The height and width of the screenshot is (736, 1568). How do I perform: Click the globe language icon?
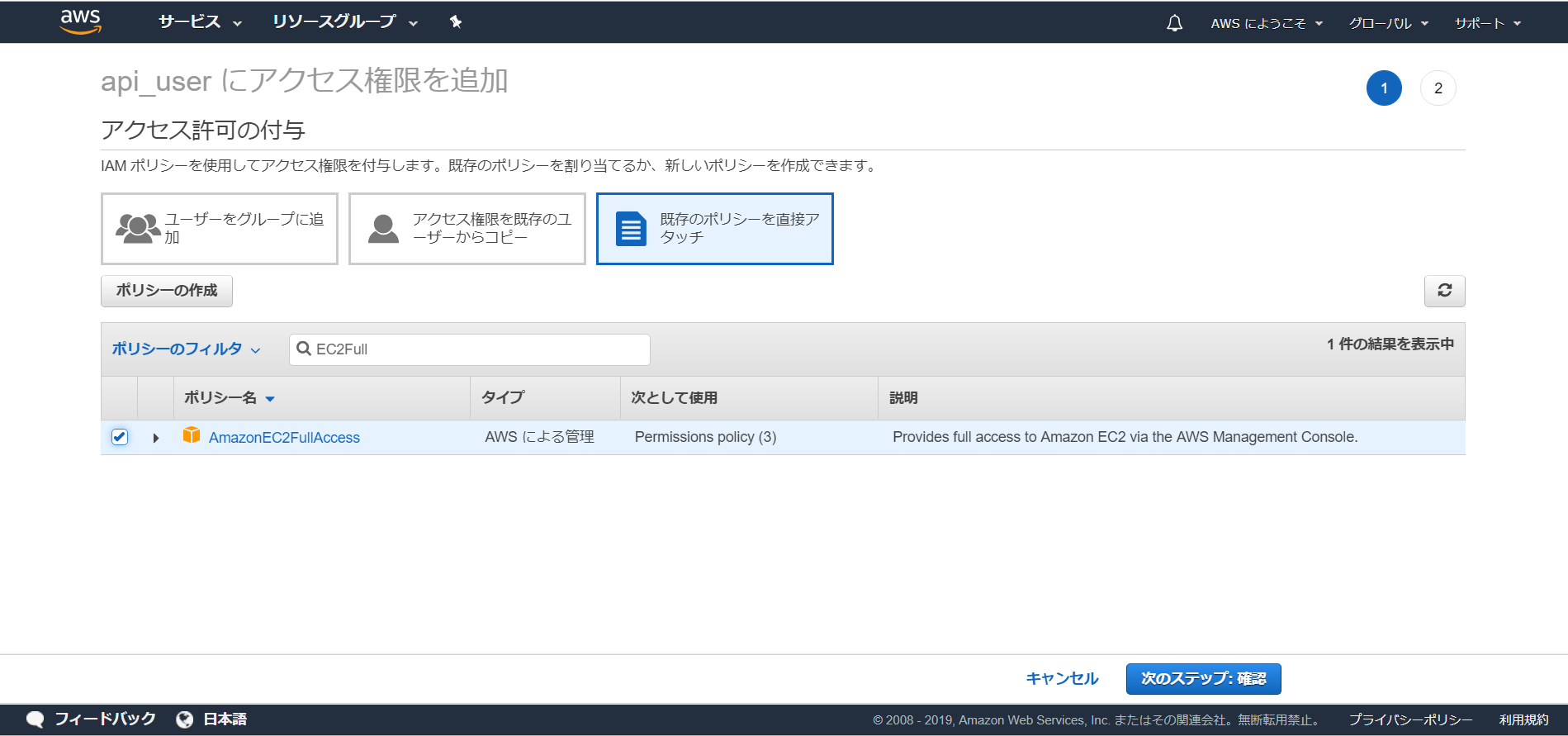click(x=185, y=719)
